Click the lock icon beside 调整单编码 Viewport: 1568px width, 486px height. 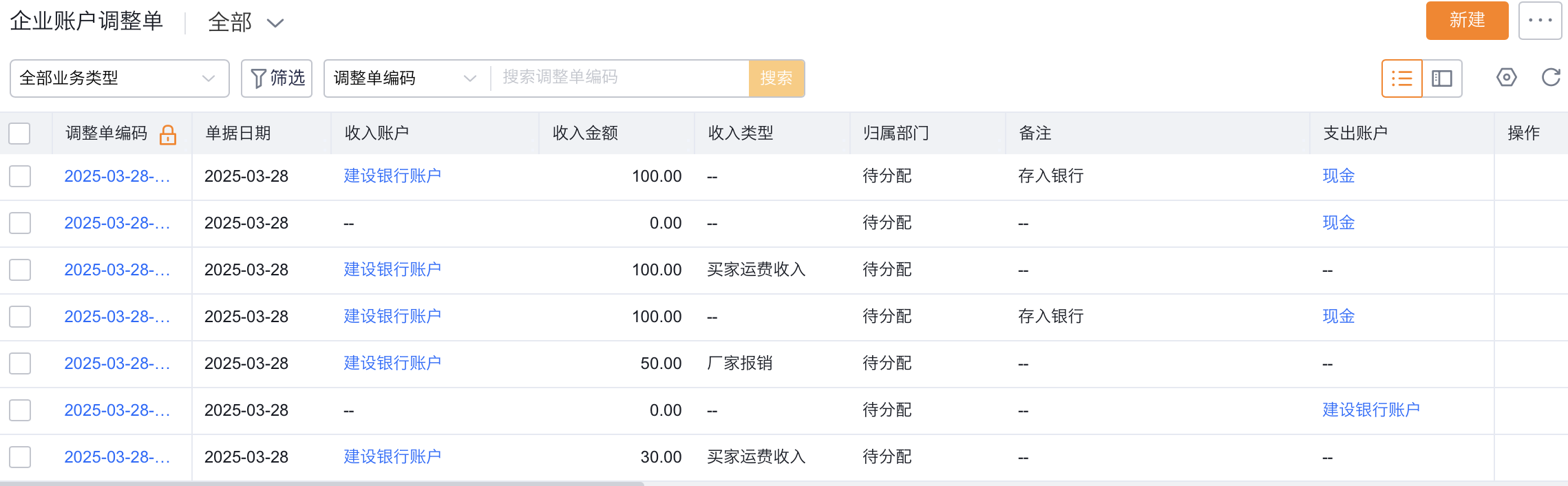tap(168, 134)
